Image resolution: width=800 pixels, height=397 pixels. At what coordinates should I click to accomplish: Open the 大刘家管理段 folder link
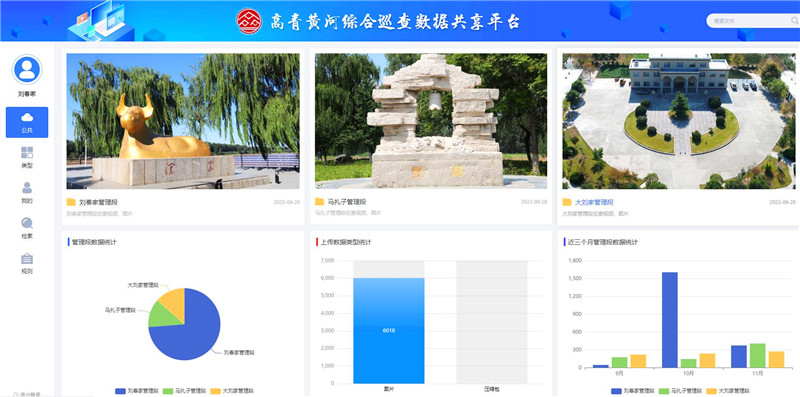(594, 202)
